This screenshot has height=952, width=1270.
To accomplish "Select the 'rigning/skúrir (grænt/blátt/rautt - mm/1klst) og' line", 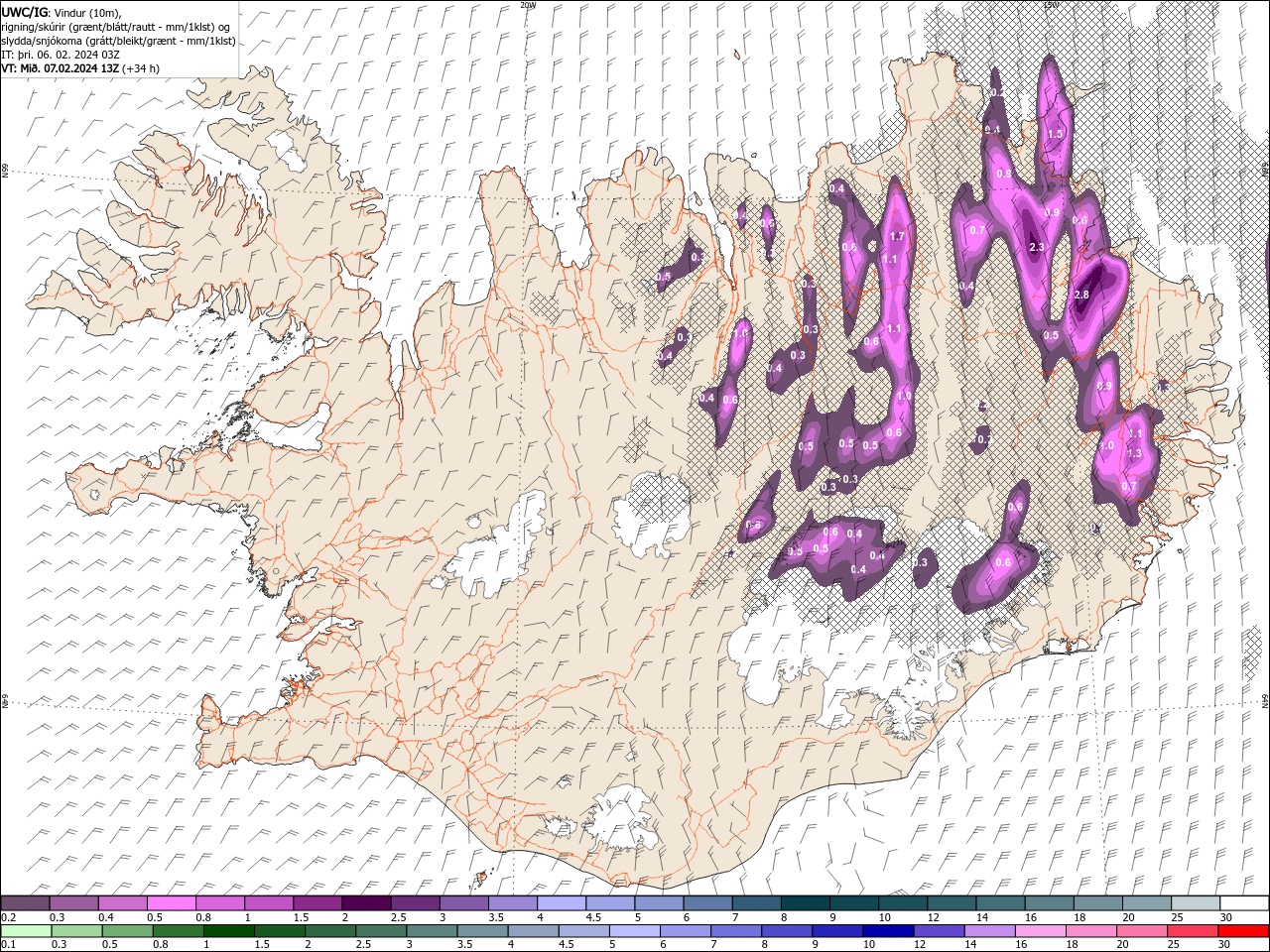I will (x=116, y=27).
